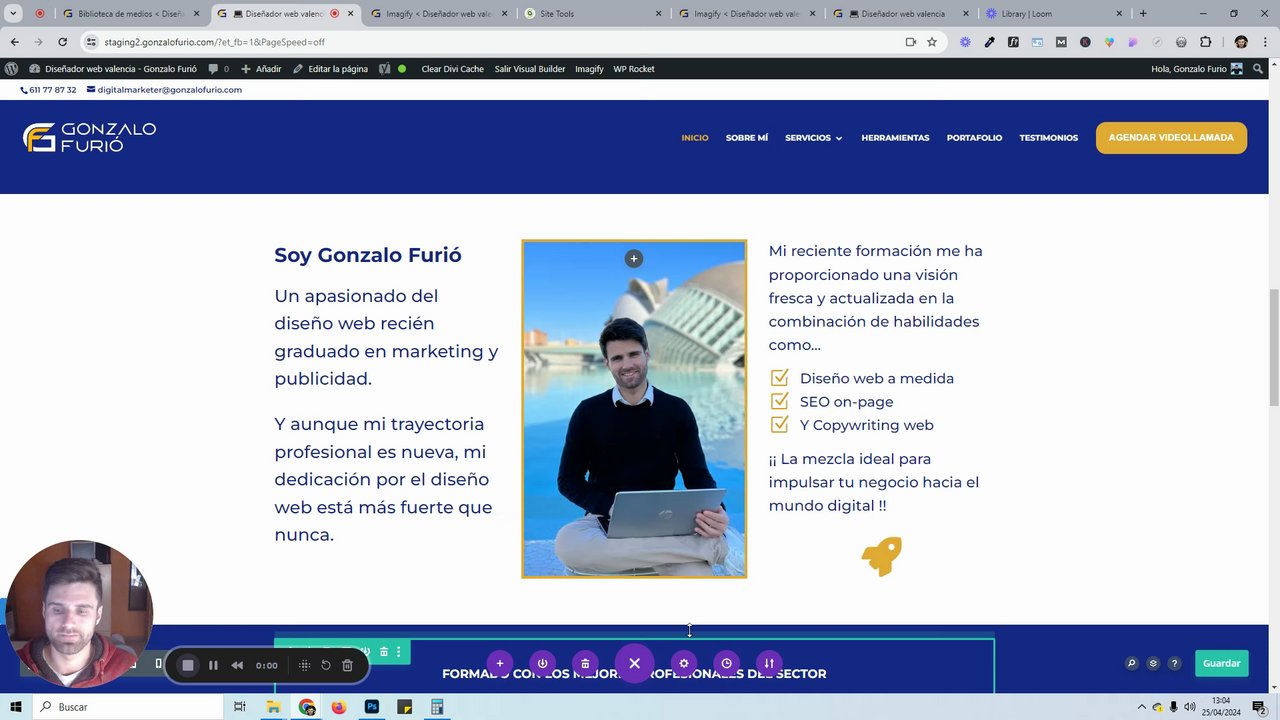The image size is (1280, 720).
Task: Open site name in WP admin bar
Action: [x=113, y=69]
